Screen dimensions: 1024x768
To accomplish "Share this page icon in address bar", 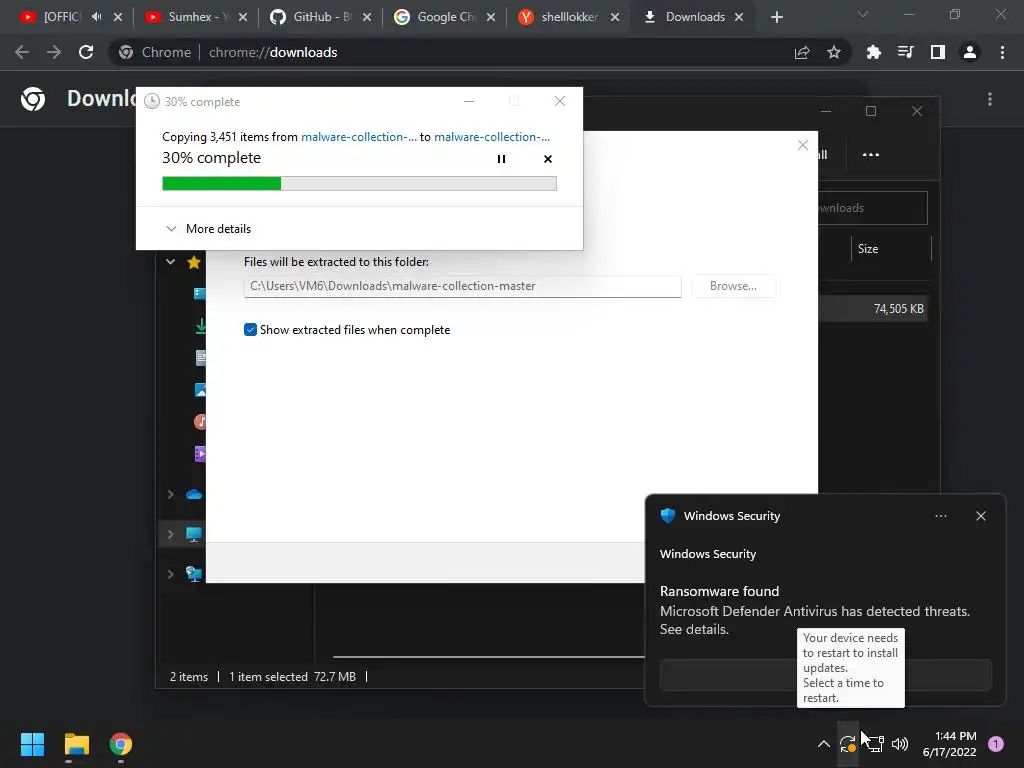I will point(802,52).
